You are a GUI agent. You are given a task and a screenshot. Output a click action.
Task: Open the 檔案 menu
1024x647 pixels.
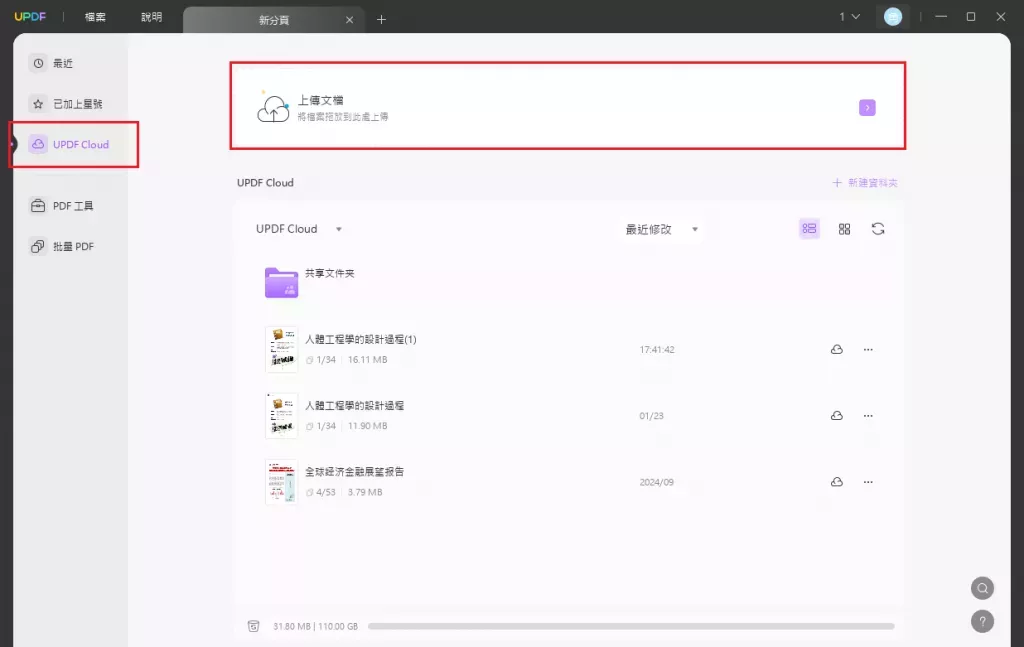95,17
